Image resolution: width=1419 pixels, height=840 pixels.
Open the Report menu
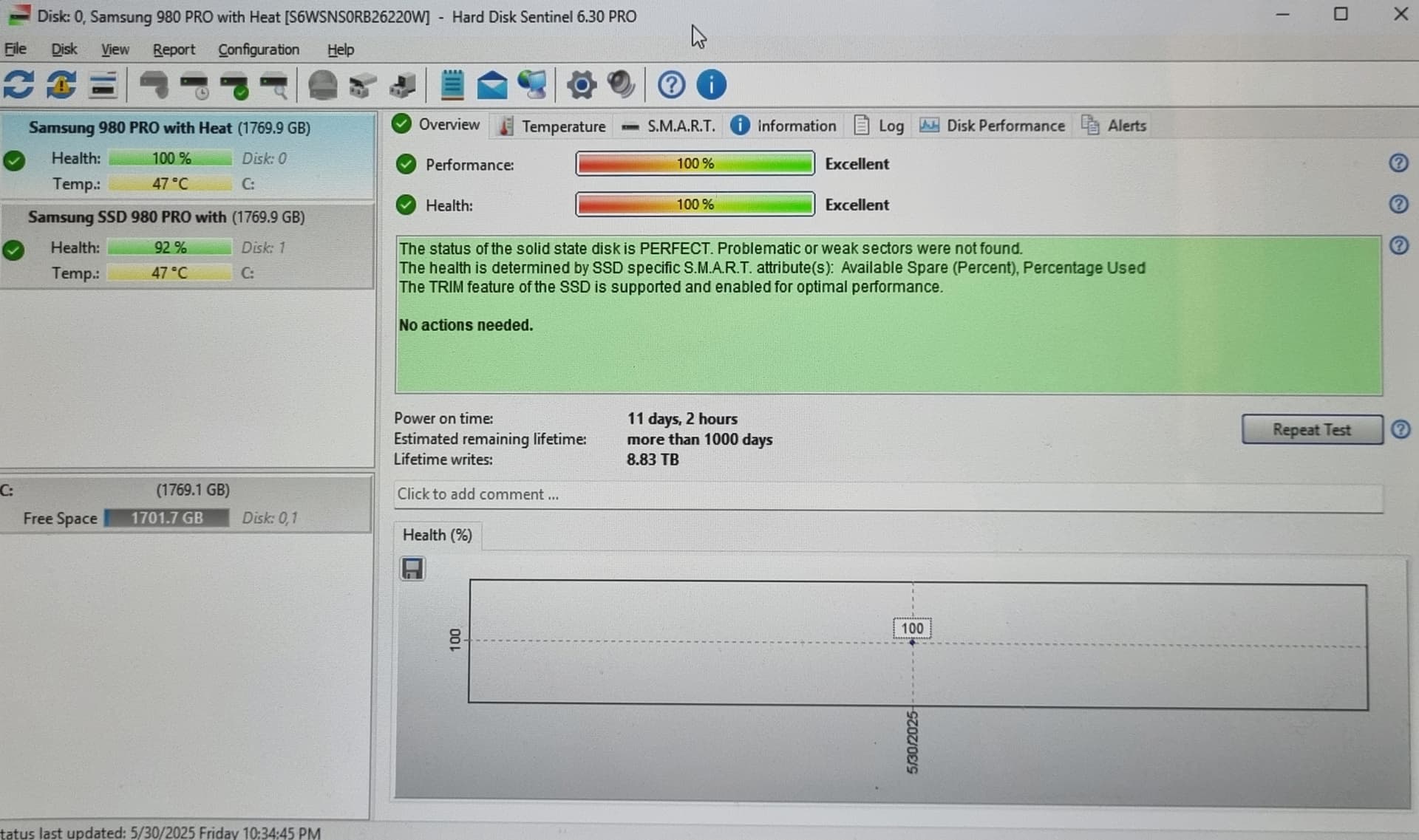coord(174,49)
